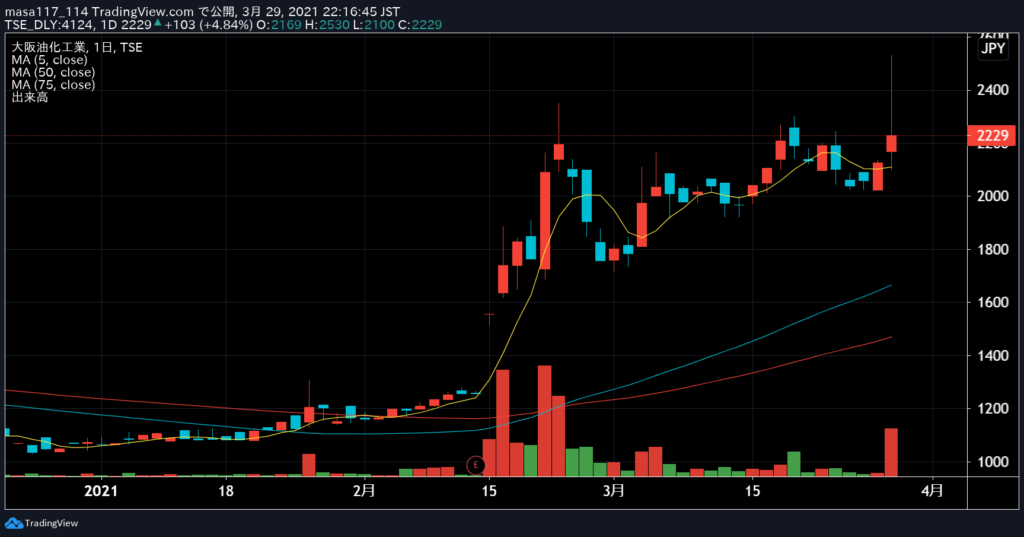Click the 1800 price axis label
The image size is (1024, 537).
993,250
